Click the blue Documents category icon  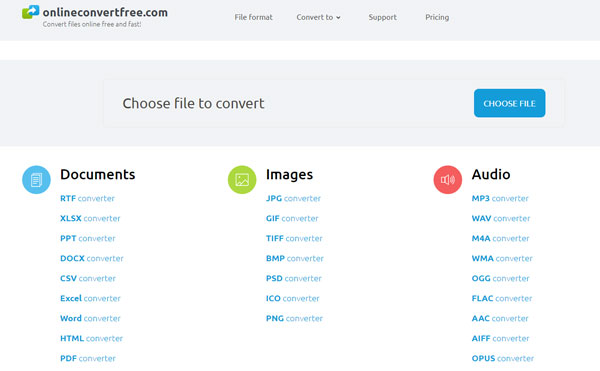36,180
